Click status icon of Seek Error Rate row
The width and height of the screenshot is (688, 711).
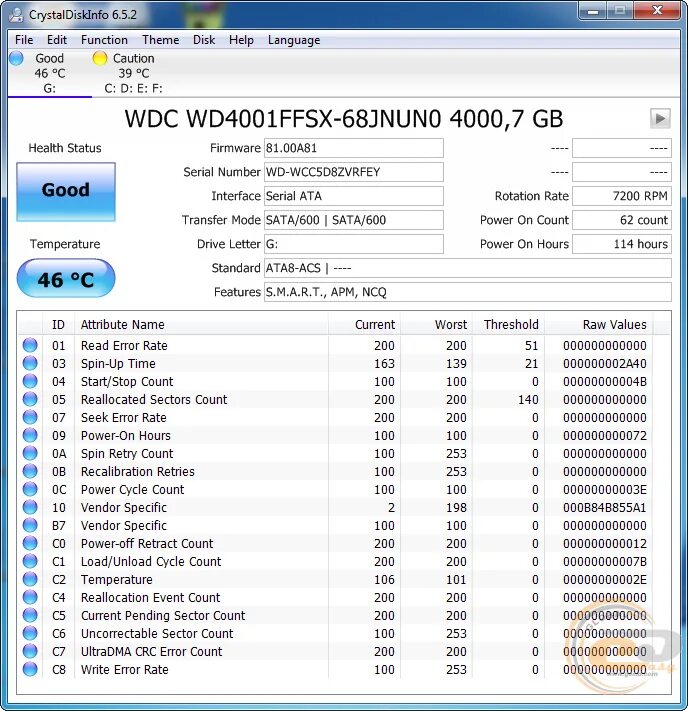(30, 417)
